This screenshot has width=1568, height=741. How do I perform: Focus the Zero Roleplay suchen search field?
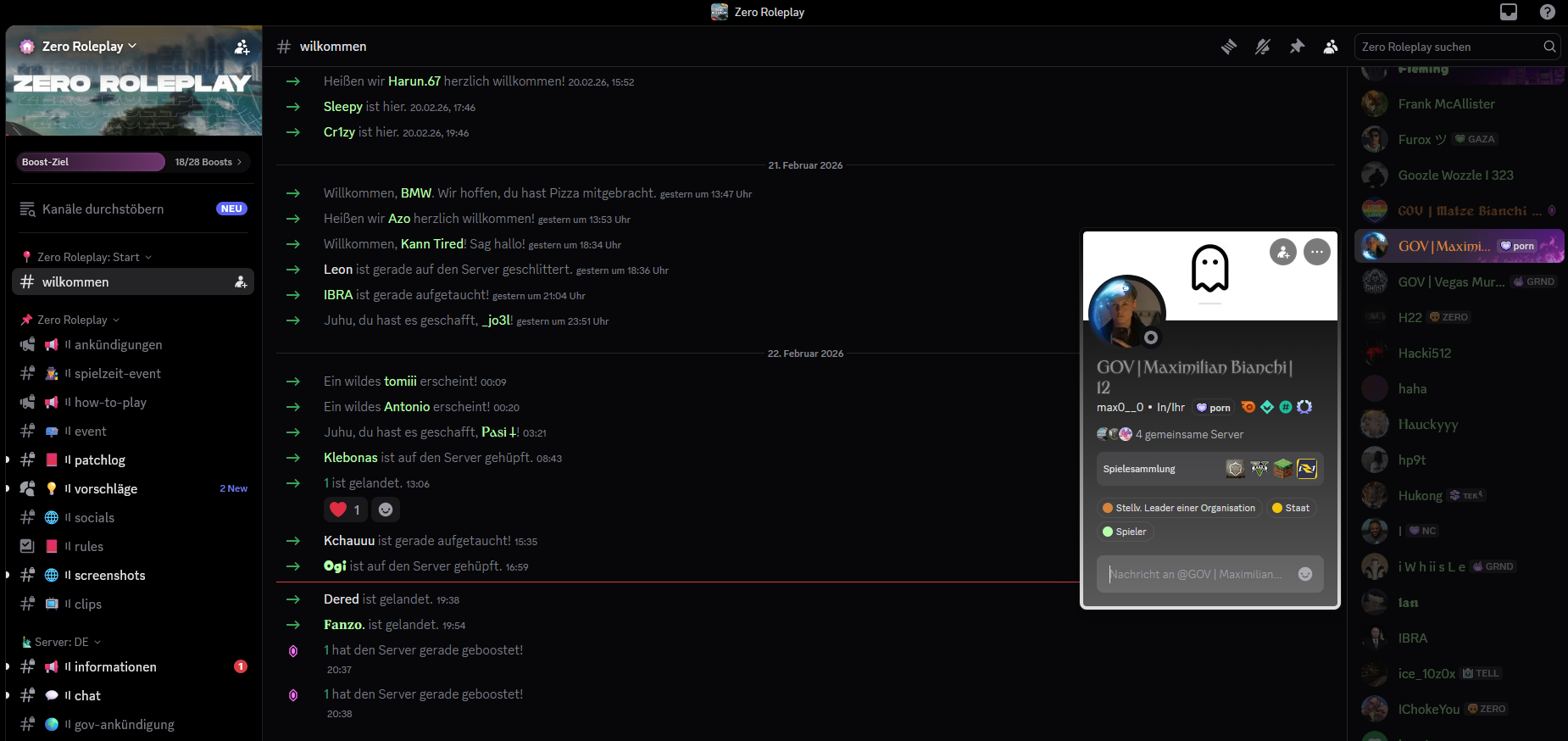point(1449,47)
